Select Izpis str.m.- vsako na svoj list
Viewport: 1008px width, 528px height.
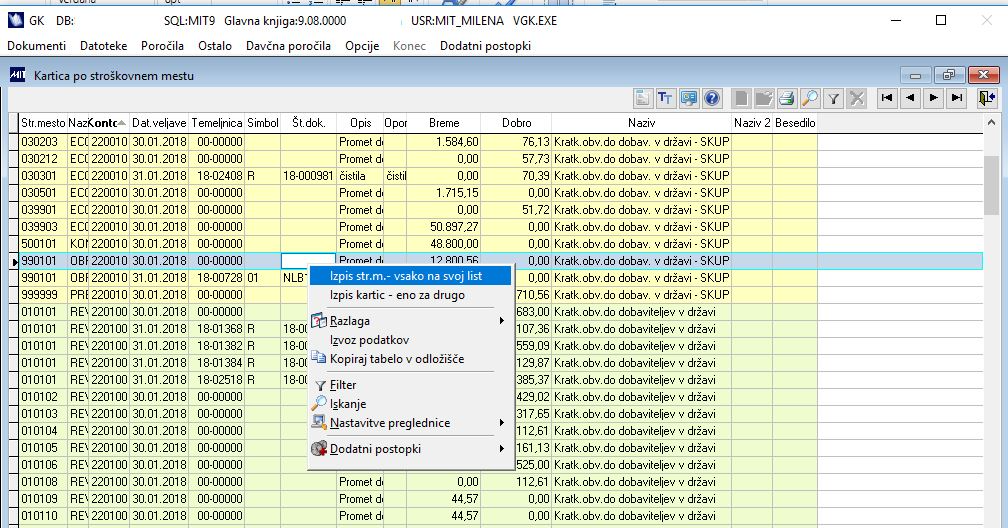tap(410, 275)
